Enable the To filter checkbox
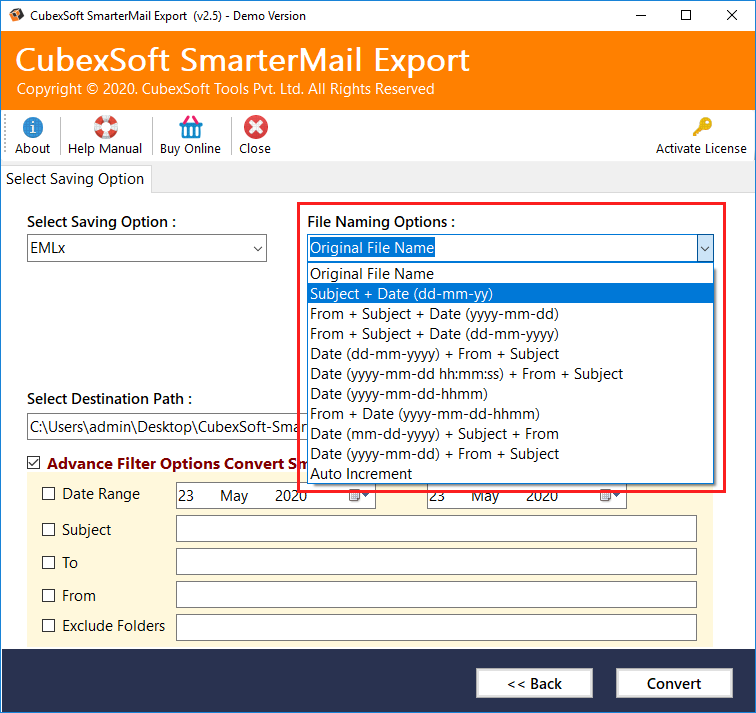 point(48,563)
